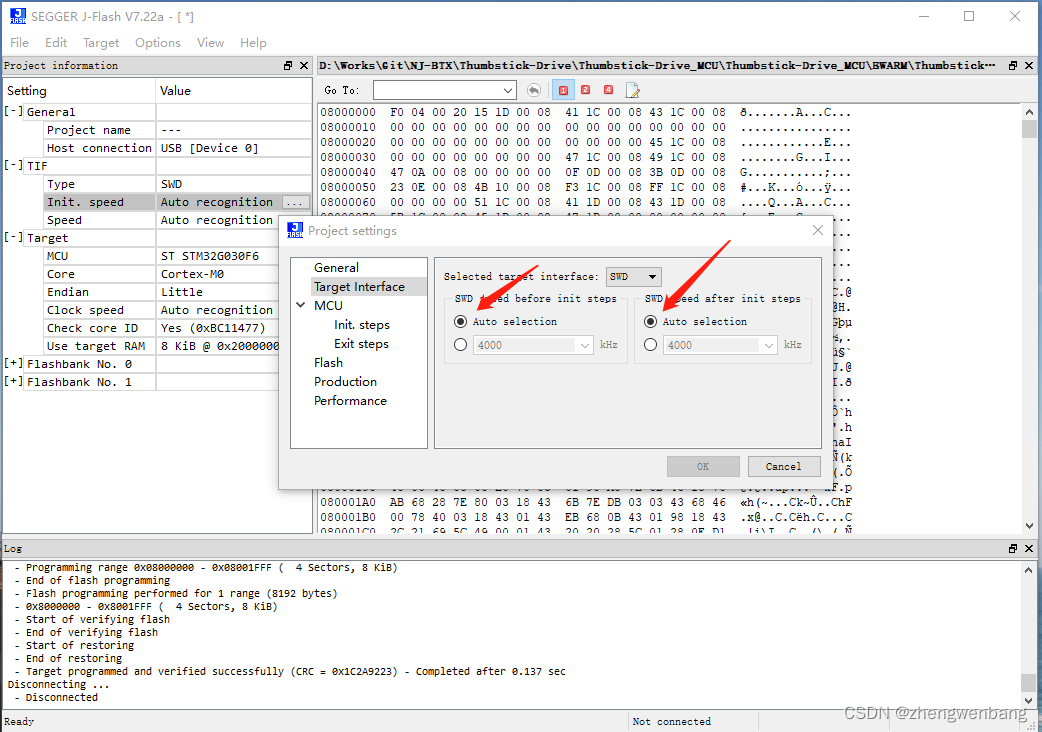Click the hex view scrollbar down arrow

coord(1029,525)
